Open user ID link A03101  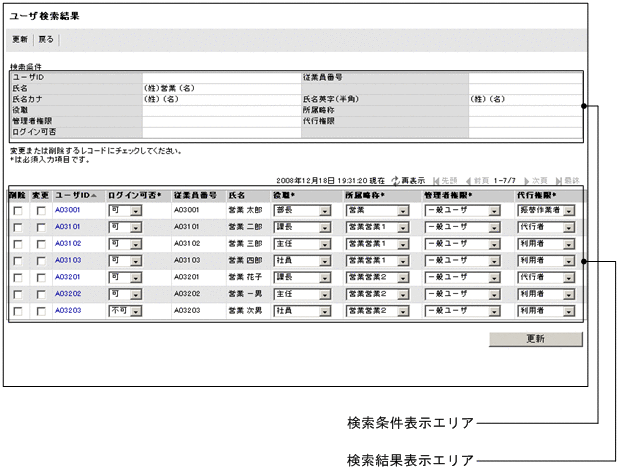[x=68, y=227]
